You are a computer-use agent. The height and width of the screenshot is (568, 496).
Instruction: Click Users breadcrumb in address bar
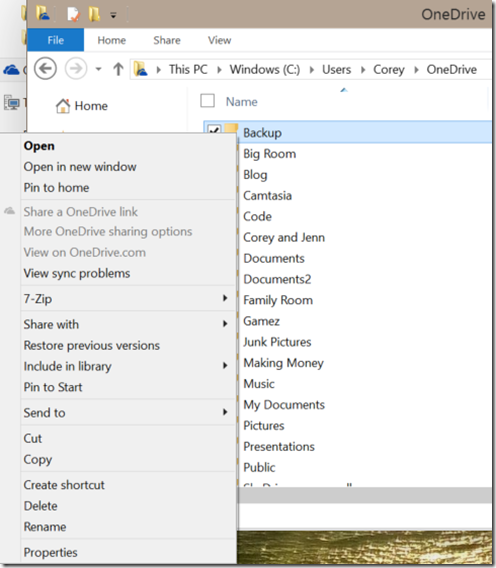(337, 69)
